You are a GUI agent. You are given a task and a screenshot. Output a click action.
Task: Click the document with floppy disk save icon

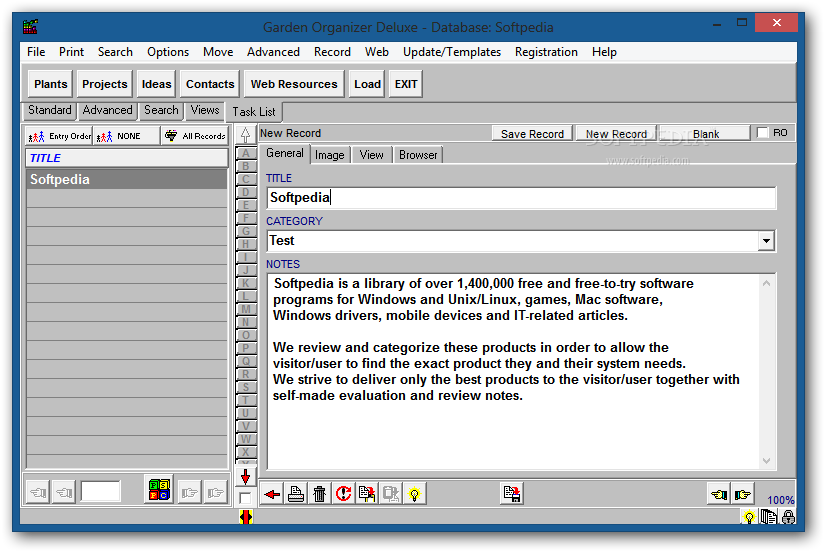pyautogui.click(x=511, y=494)
